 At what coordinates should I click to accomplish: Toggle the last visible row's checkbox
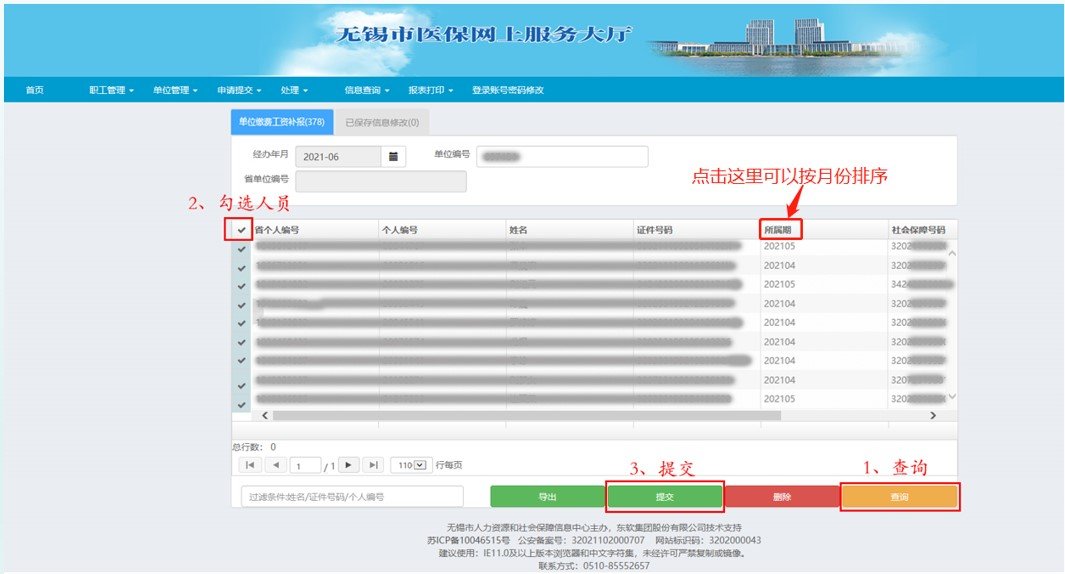pyautogui.click(x=241, y=403)
